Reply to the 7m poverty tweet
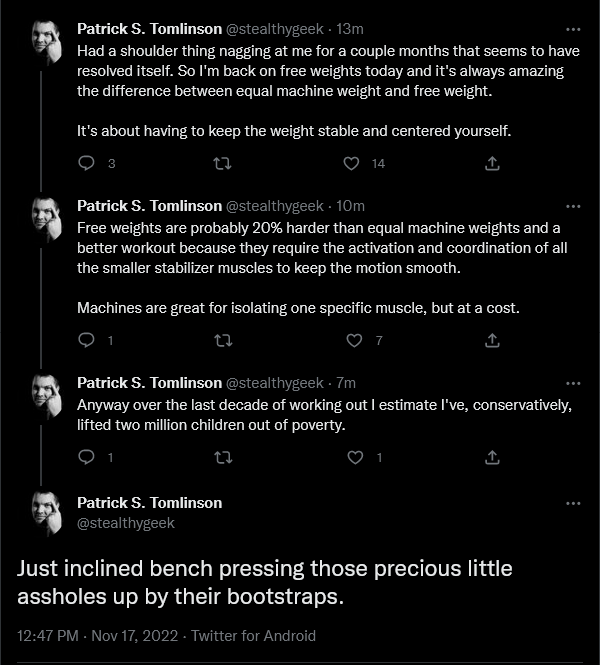This screenshot has height=665, width=600. pyautogui.click(x=87, y=457)
